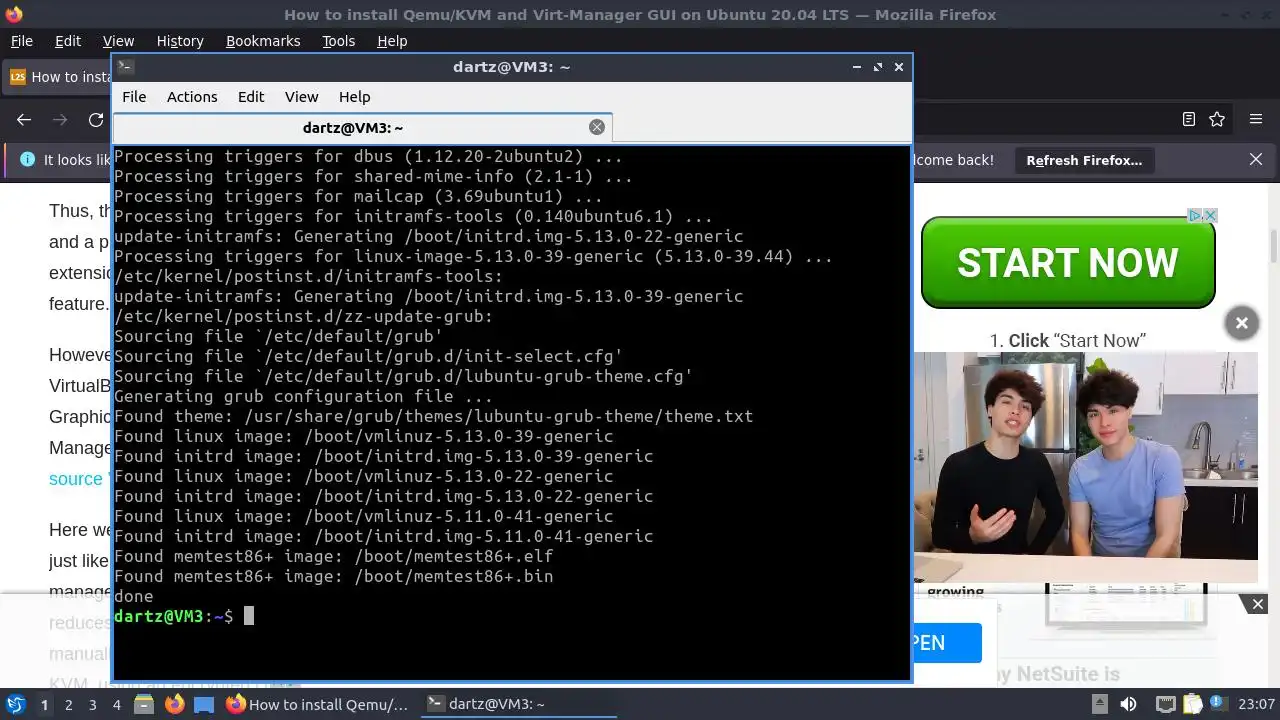Launch Firefox from the taskbar quick-launch
1280x720 pixels.
tap(174, 705)
